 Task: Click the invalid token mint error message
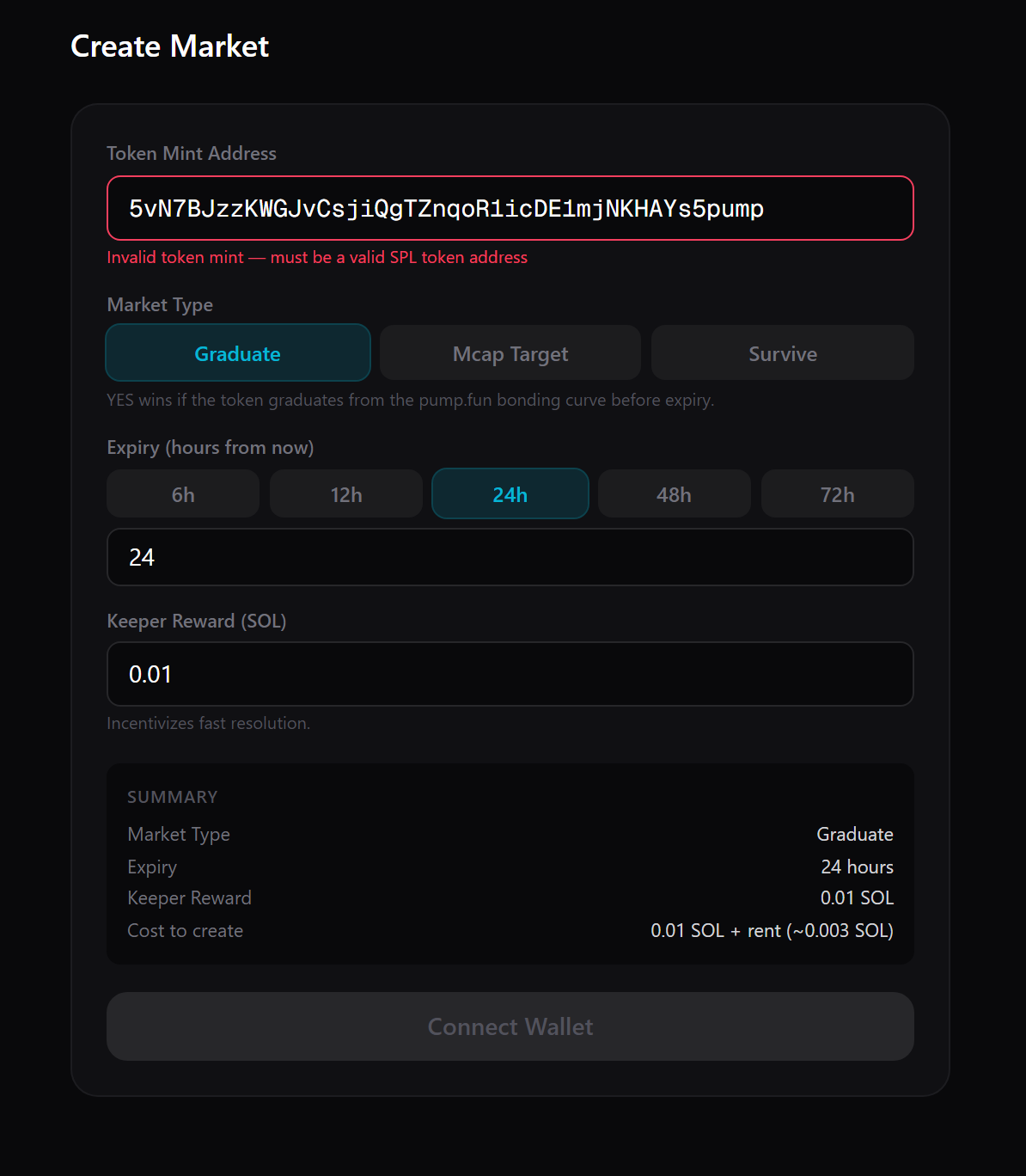click(x=317, y=257)
